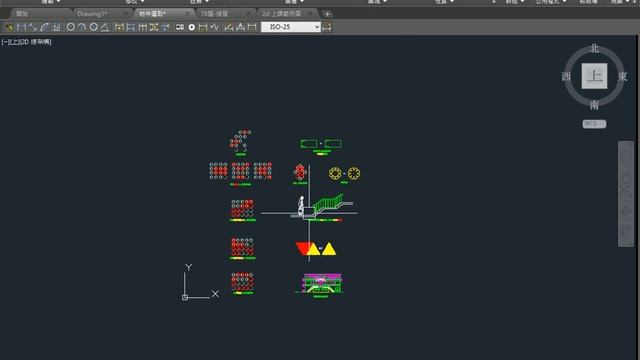Select the Baseline dimension tool
Viewport: 640px width, 360px height.
coord(131,27)
